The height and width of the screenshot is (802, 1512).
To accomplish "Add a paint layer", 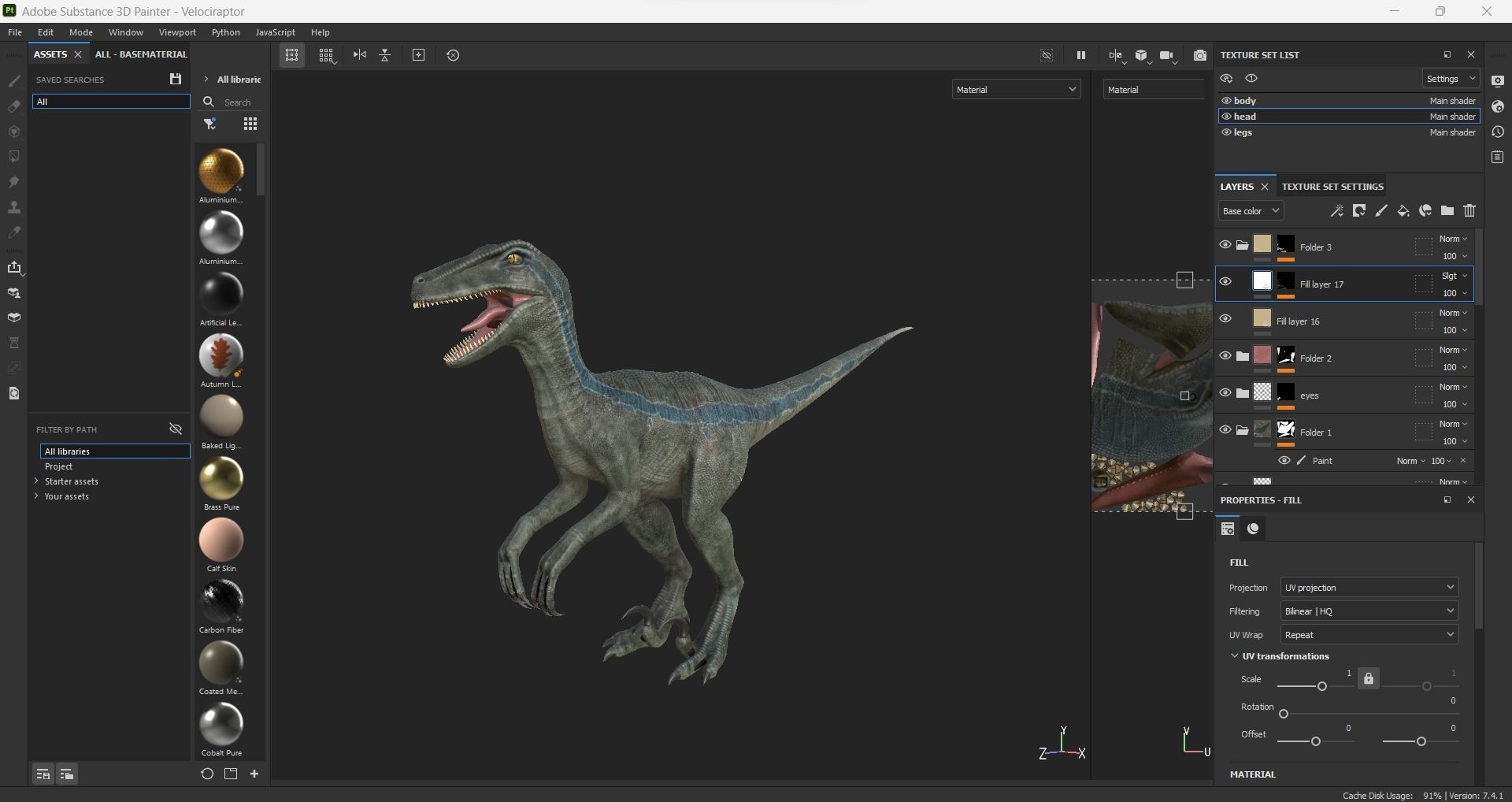I will click(x=1381, y=210).
